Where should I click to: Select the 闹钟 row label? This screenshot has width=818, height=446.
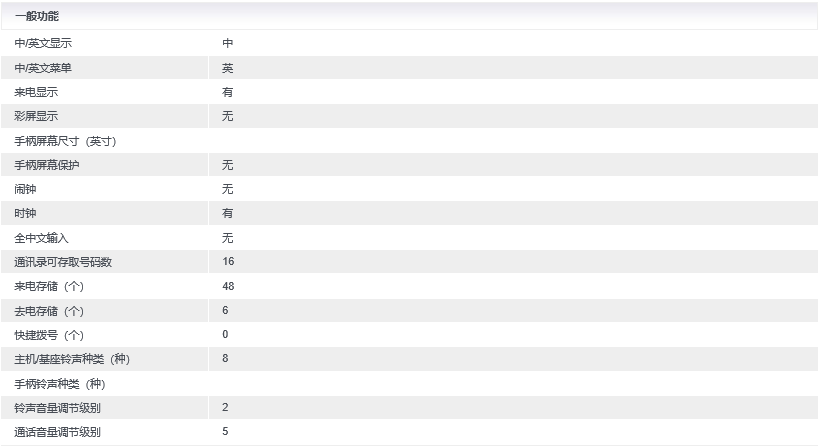pyautogui.click(x=25, y=189)
